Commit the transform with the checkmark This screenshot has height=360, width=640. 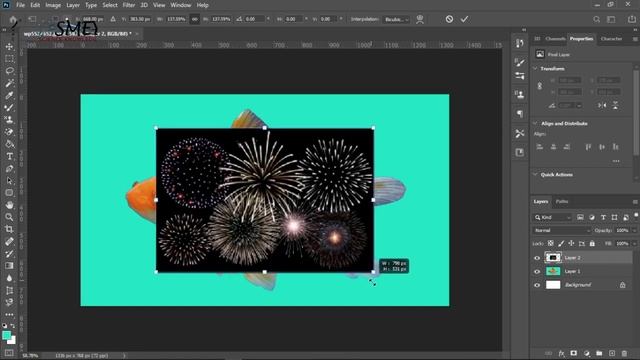point(464,19)
